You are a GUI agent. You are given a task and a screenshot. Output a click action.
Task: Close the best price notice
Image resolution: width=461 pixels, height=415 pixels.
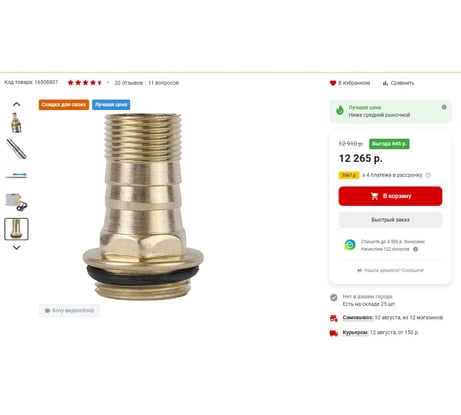(x=444, y=107)
